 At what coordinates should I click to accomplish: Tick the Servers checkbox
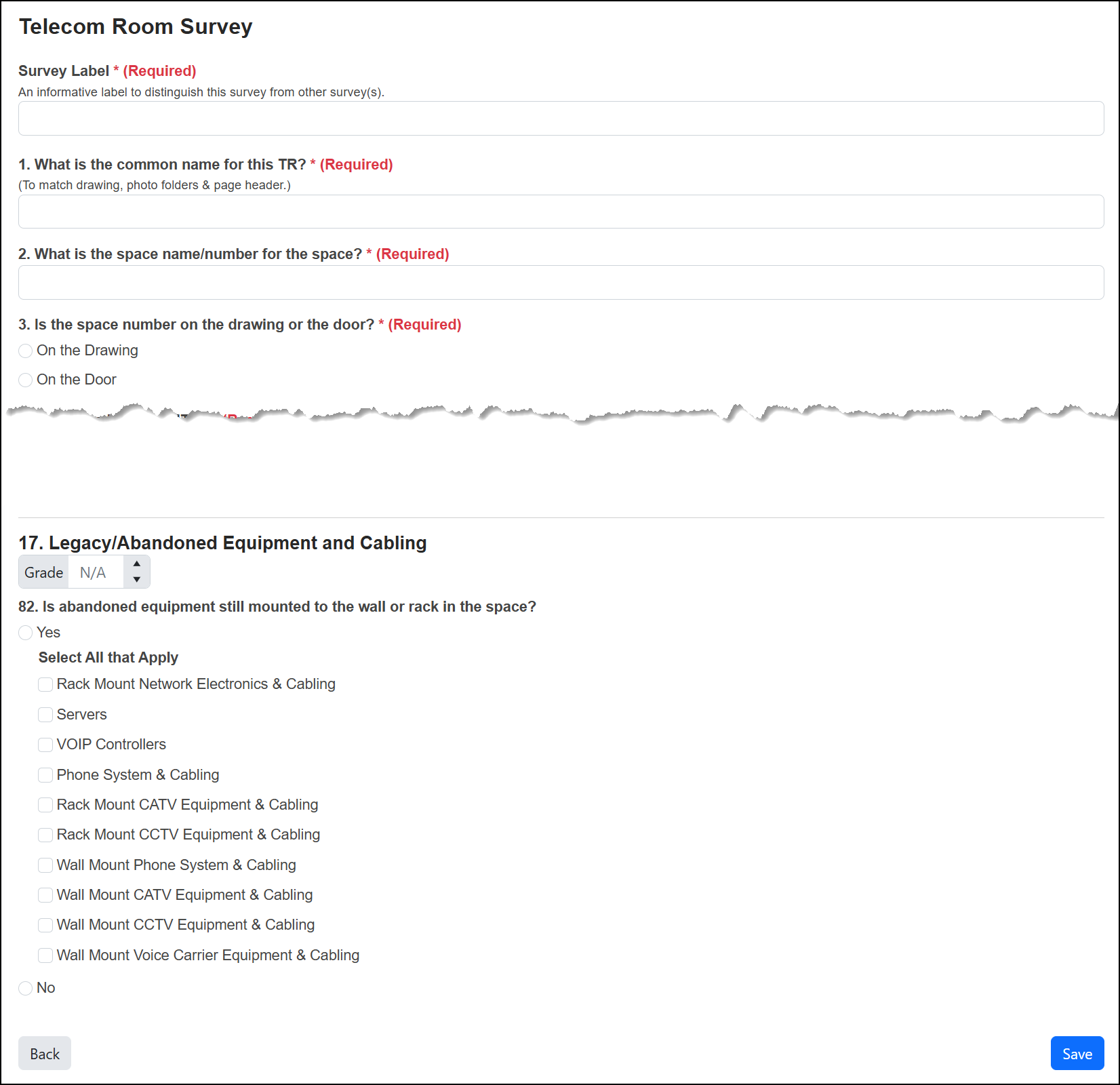[x=45, y=715]
